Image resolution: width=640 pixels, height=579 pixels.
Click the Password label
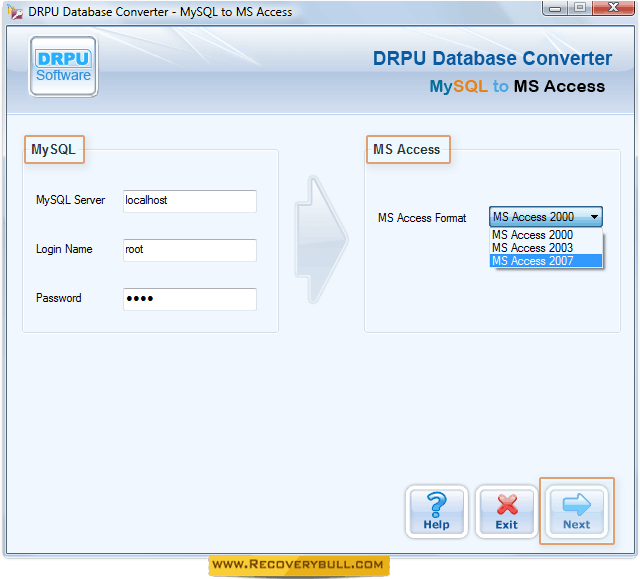59,298
